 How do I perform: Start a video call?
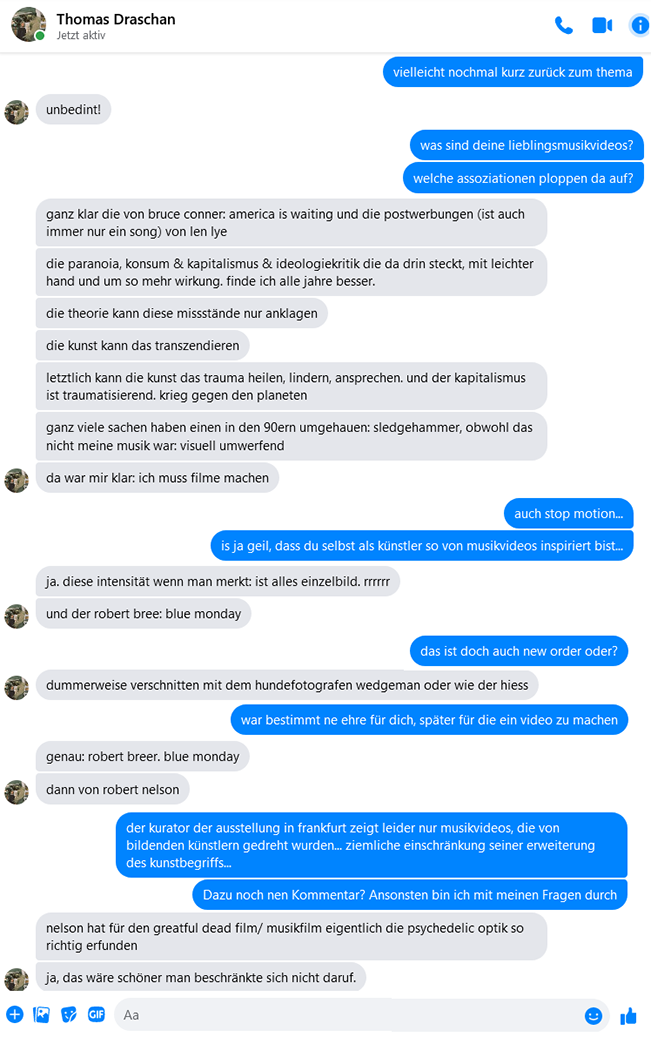(x=602, y=25)
